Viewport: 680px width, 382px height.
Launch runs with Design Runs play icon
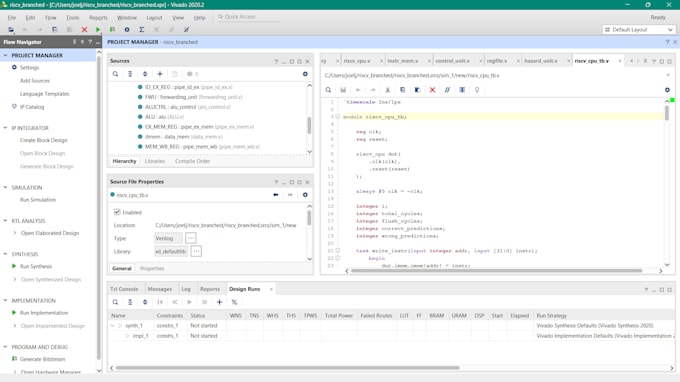click(x=190, y=302)
